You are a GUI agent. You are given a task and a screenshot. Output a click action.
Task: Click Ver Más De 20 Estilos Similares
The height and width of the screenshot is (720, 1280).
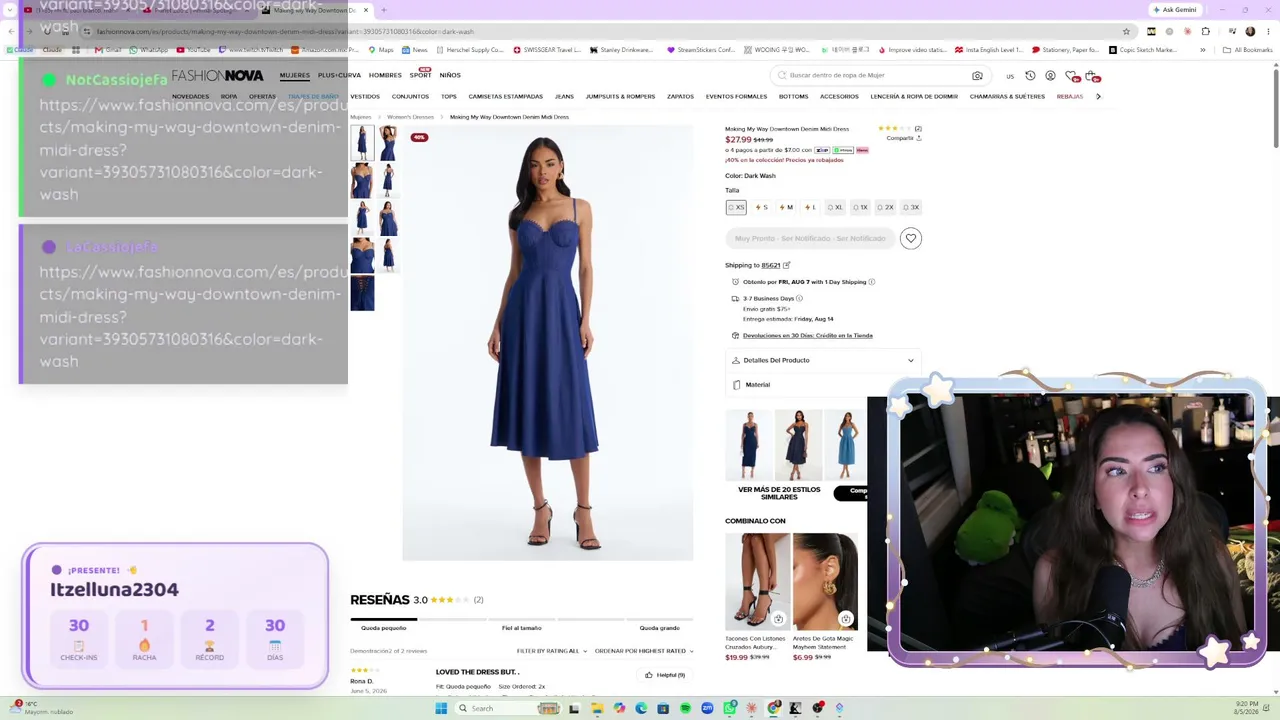[779, 493]
